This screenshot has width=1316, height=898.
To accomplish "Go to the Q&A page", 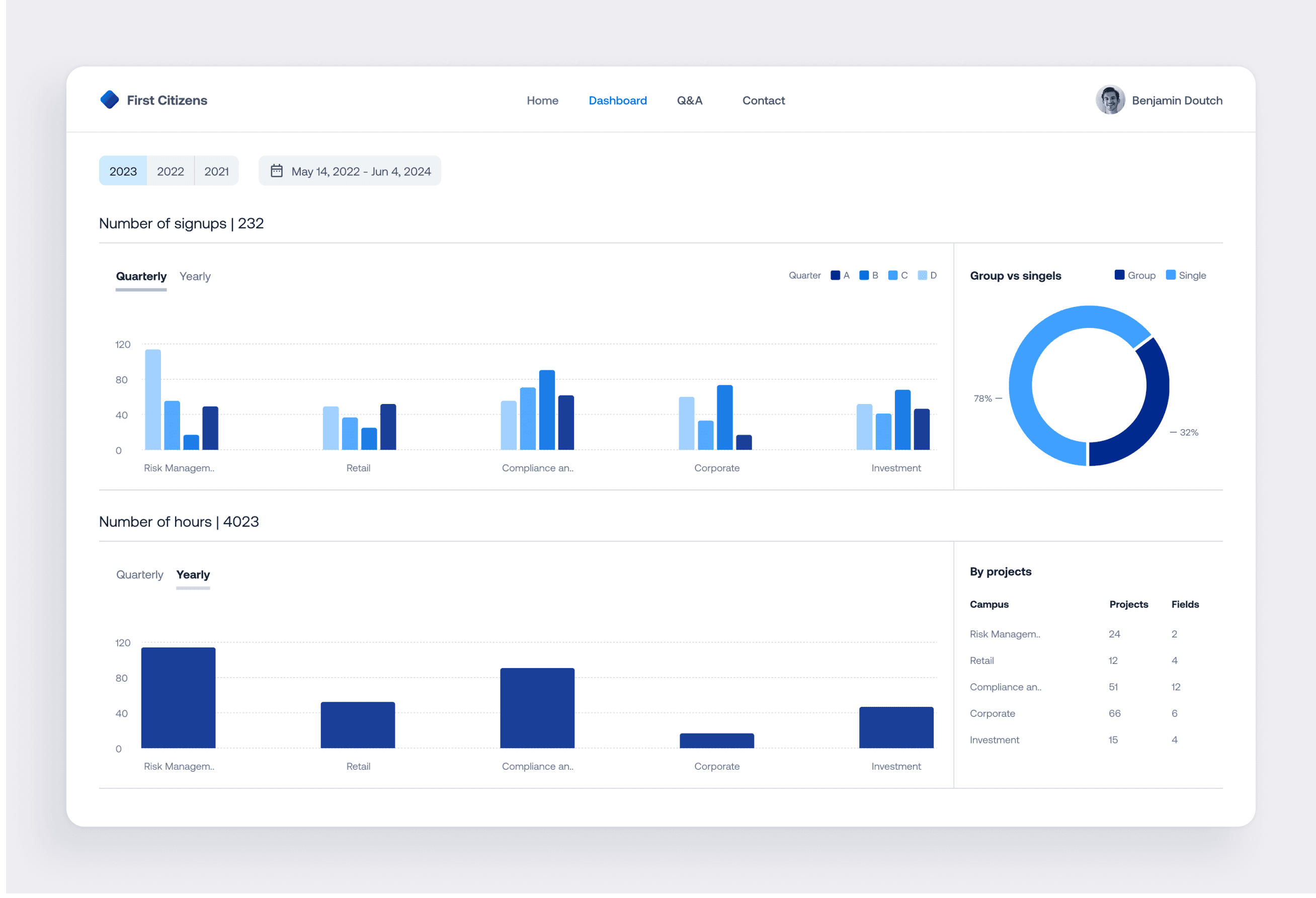I will tap(689, 100).
